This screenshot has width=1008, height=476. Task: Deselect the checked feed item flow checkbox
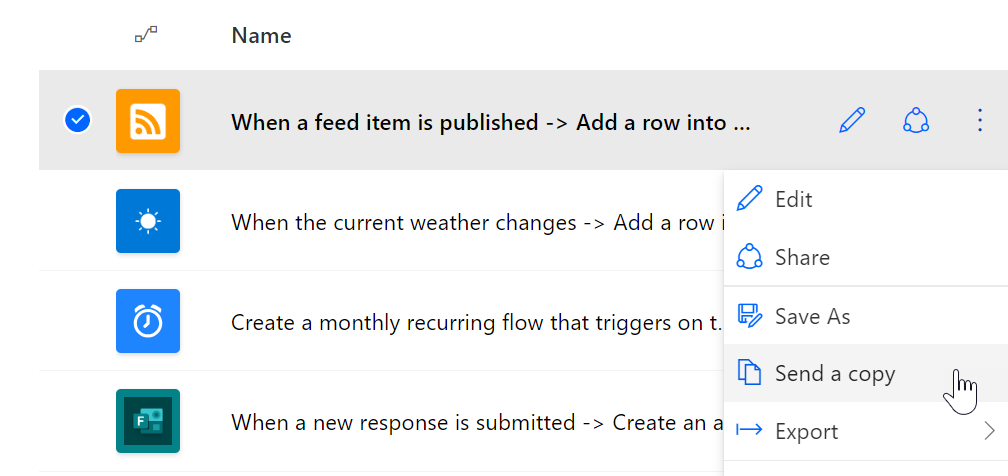point(77,121)
